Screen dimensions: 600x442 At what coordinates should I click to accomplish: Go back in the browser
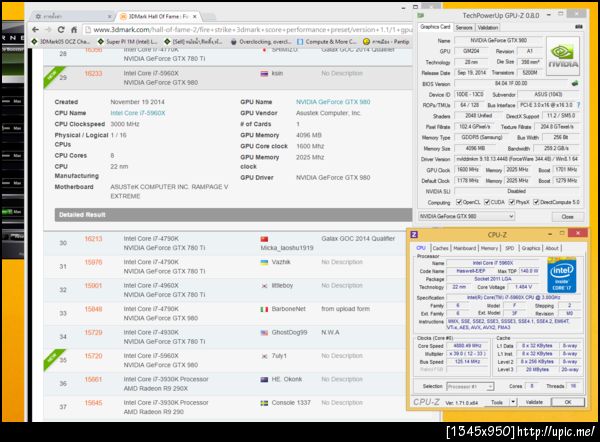[x=36, y=29]
